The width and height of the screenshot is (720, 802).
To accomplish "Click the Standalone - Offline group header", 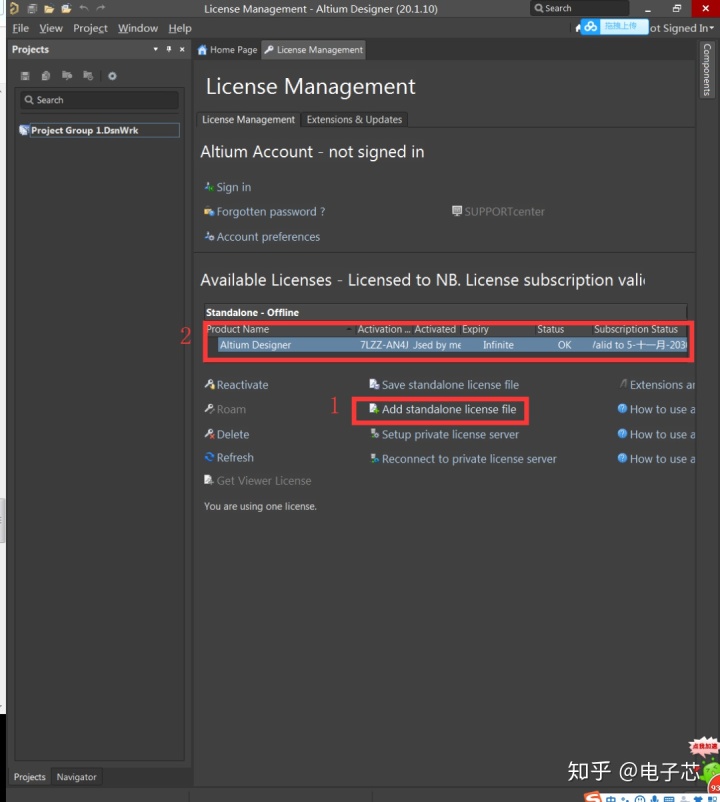I will tap(445, 313).
